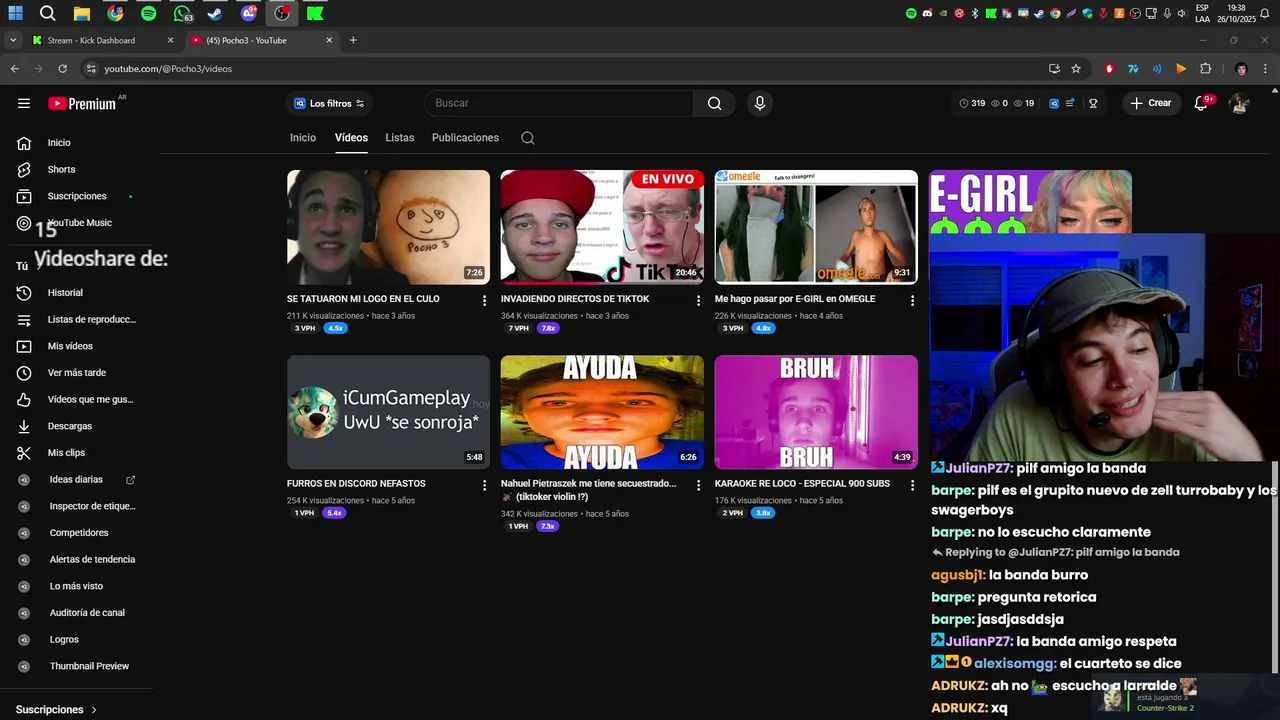Click the channel search magnifier icon

click(528, 138)
